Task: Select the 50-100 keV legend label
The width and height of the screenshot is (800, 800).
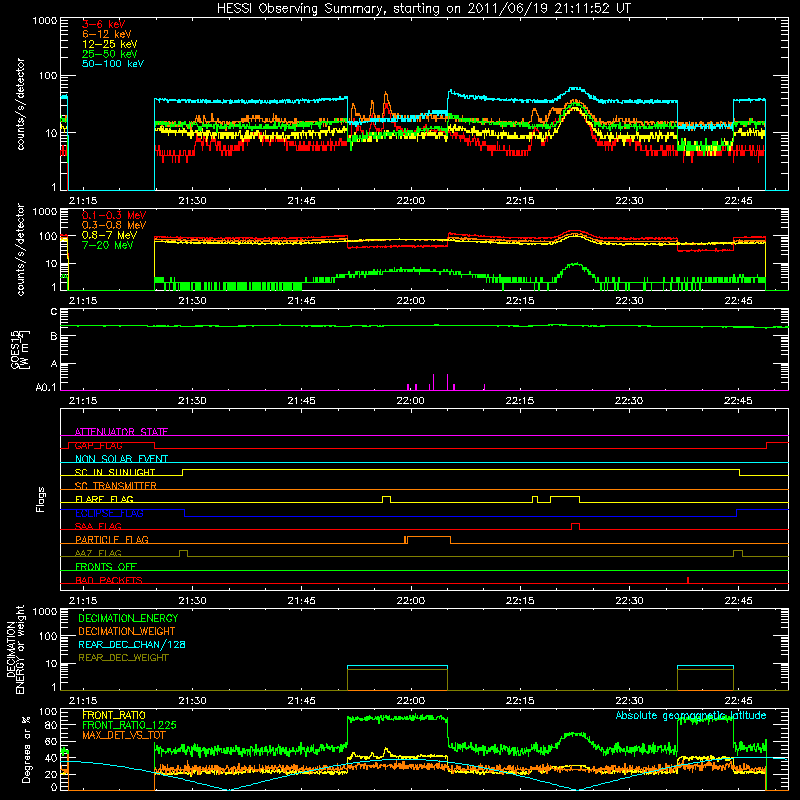Action: 113,64
